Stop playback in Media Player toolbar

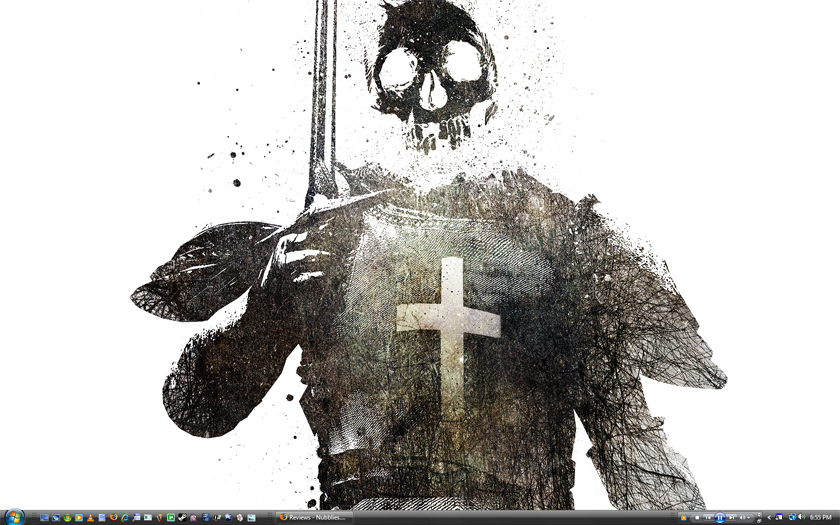(698, 518)
